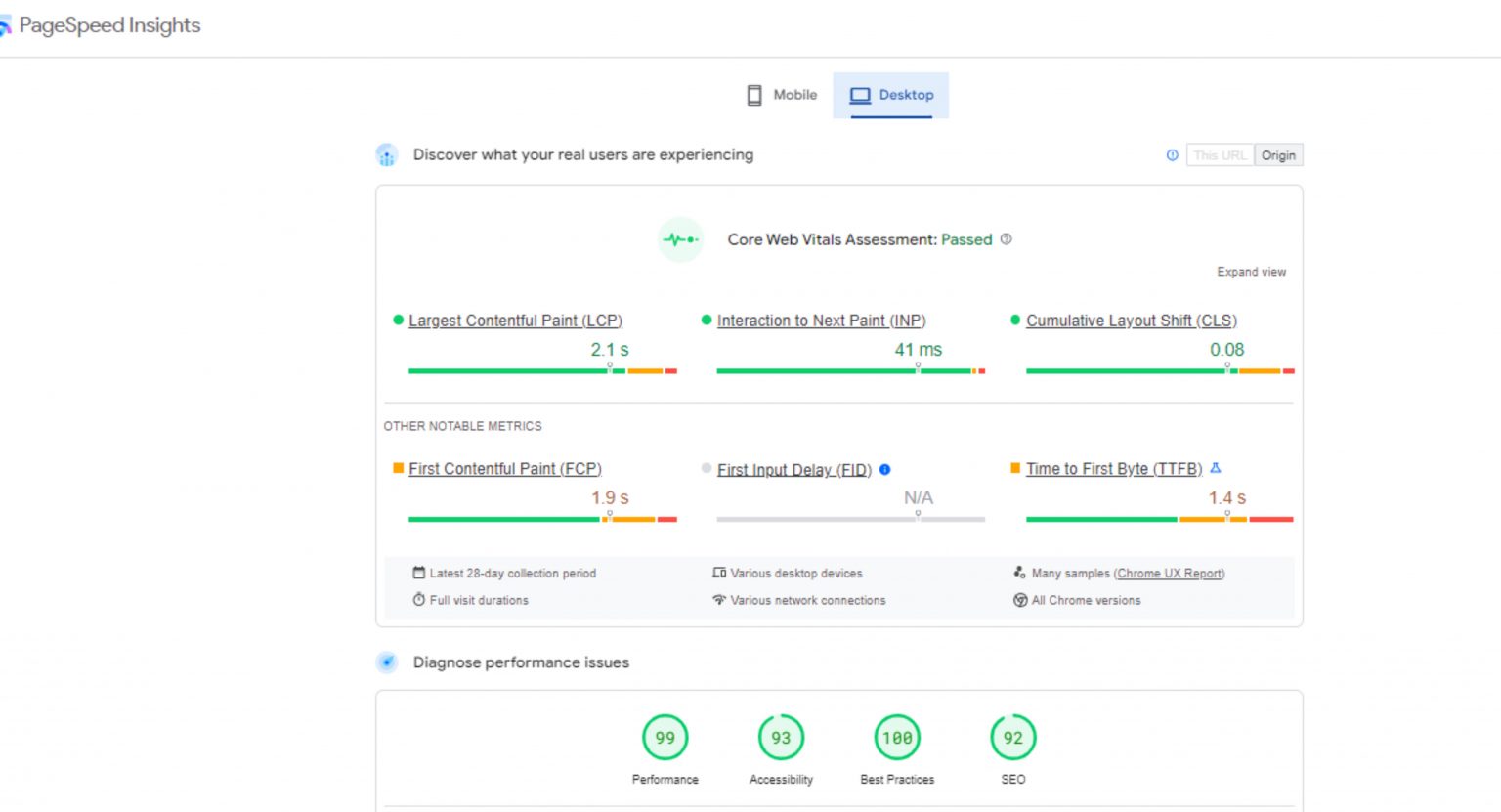1501x812 pixels.
Task: Click the Performance score gauge
Action: click(x=665, y=738)
